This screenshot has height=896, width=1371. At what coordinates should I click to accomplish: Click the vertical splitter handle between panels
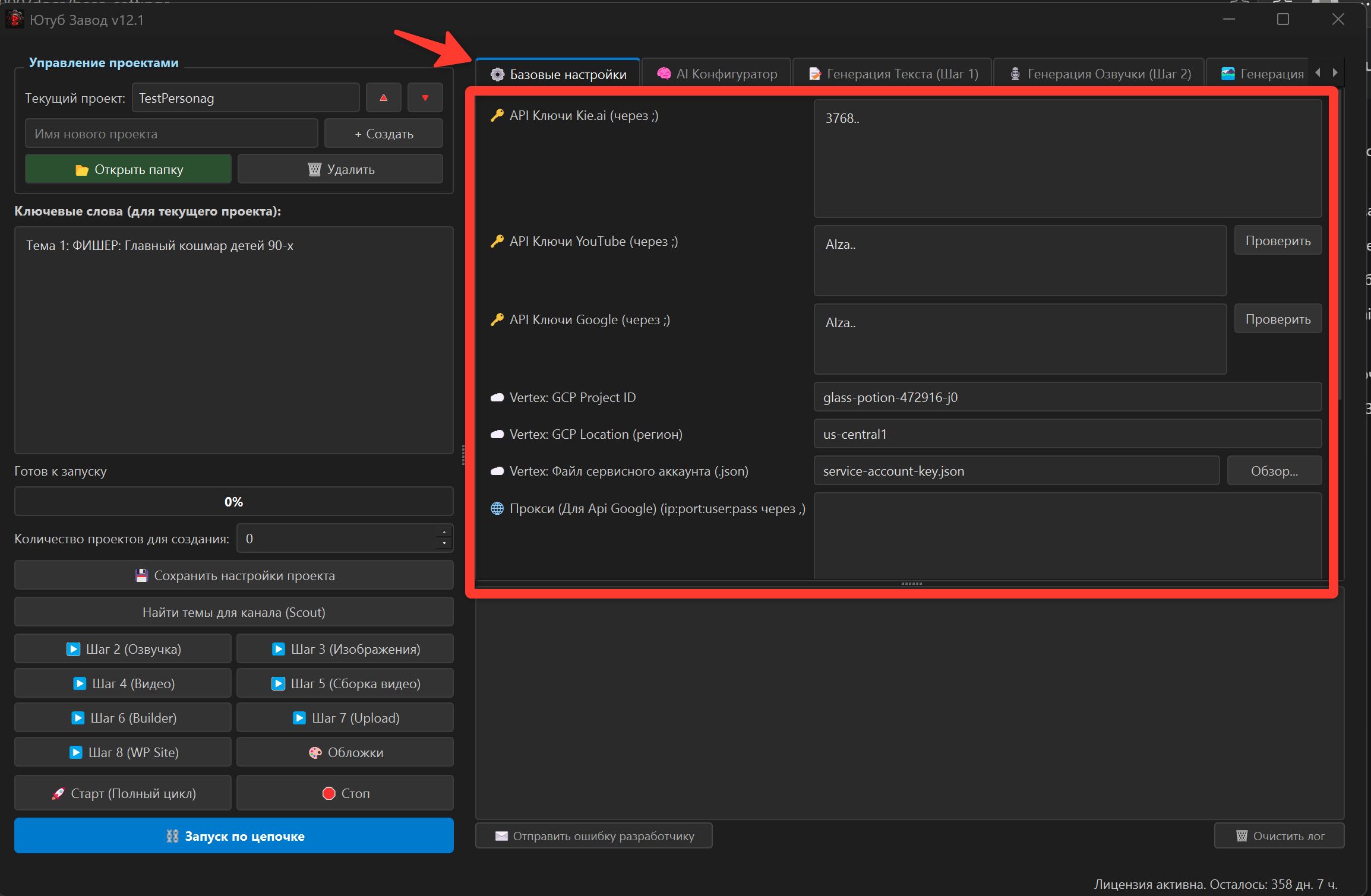tap(463, 455)
